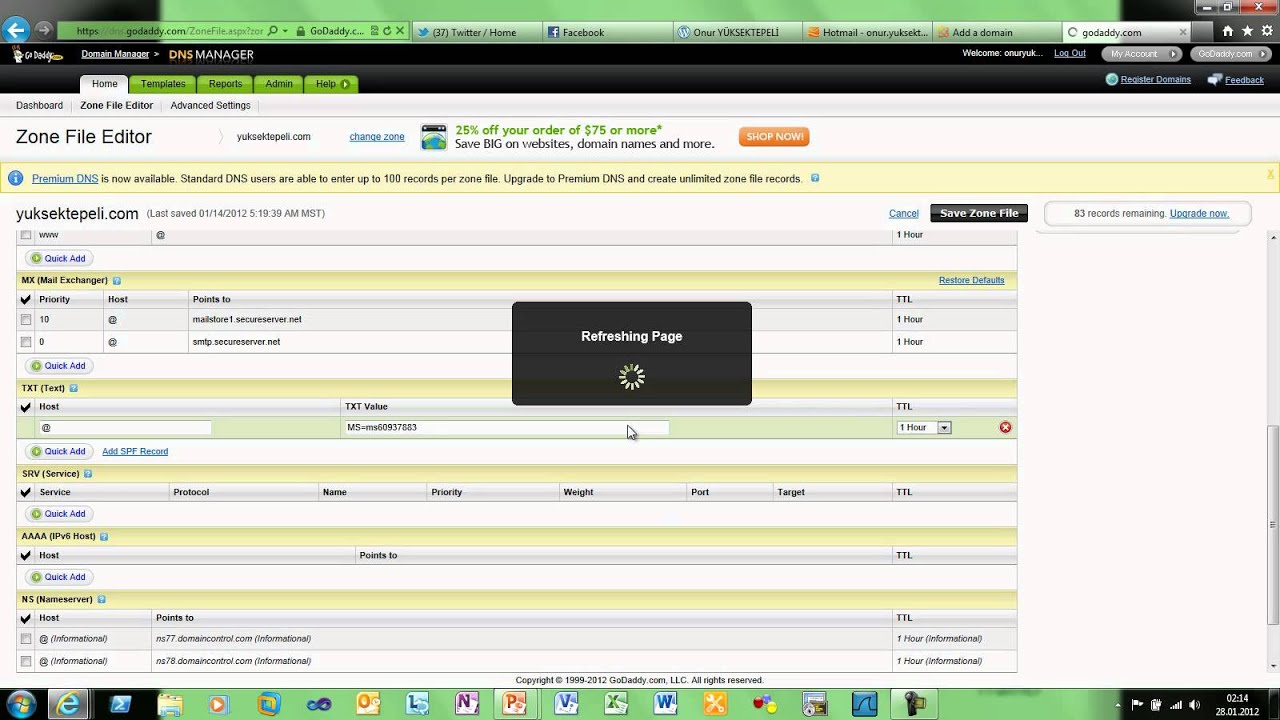Toggle select-all checkmark in SRV header row
The height and width of the screenshot is (720, 1280).
point(26,493)
